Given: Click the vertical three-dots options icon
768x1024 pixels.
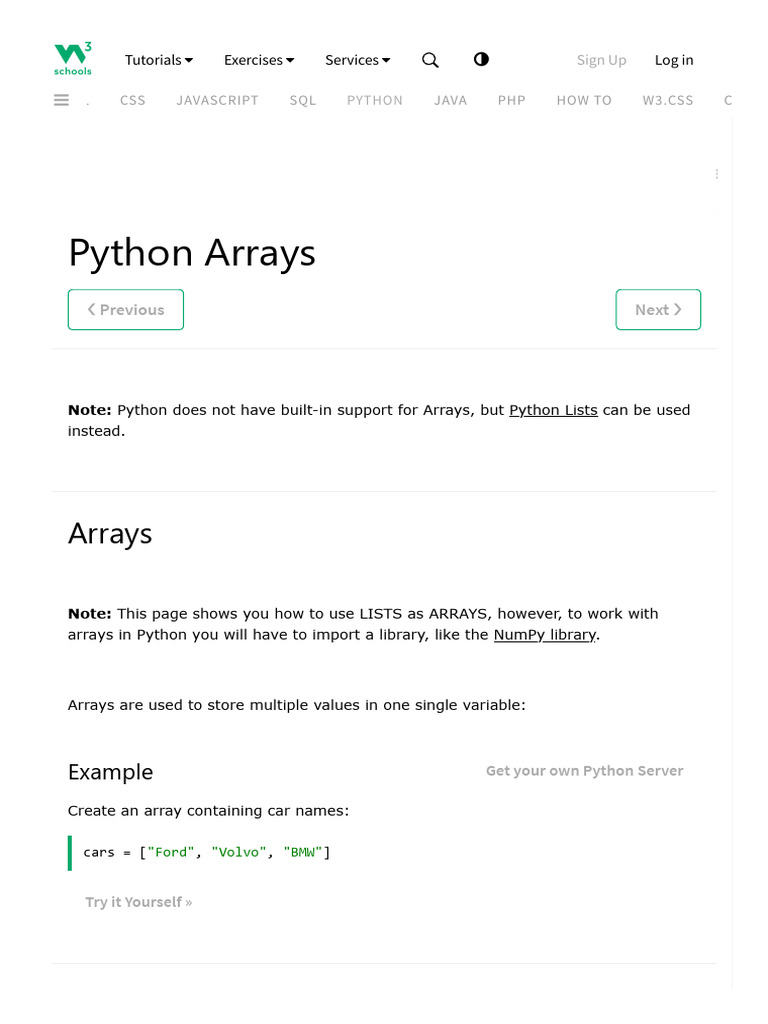Looking at the screenshot, I should coord(717,174).
